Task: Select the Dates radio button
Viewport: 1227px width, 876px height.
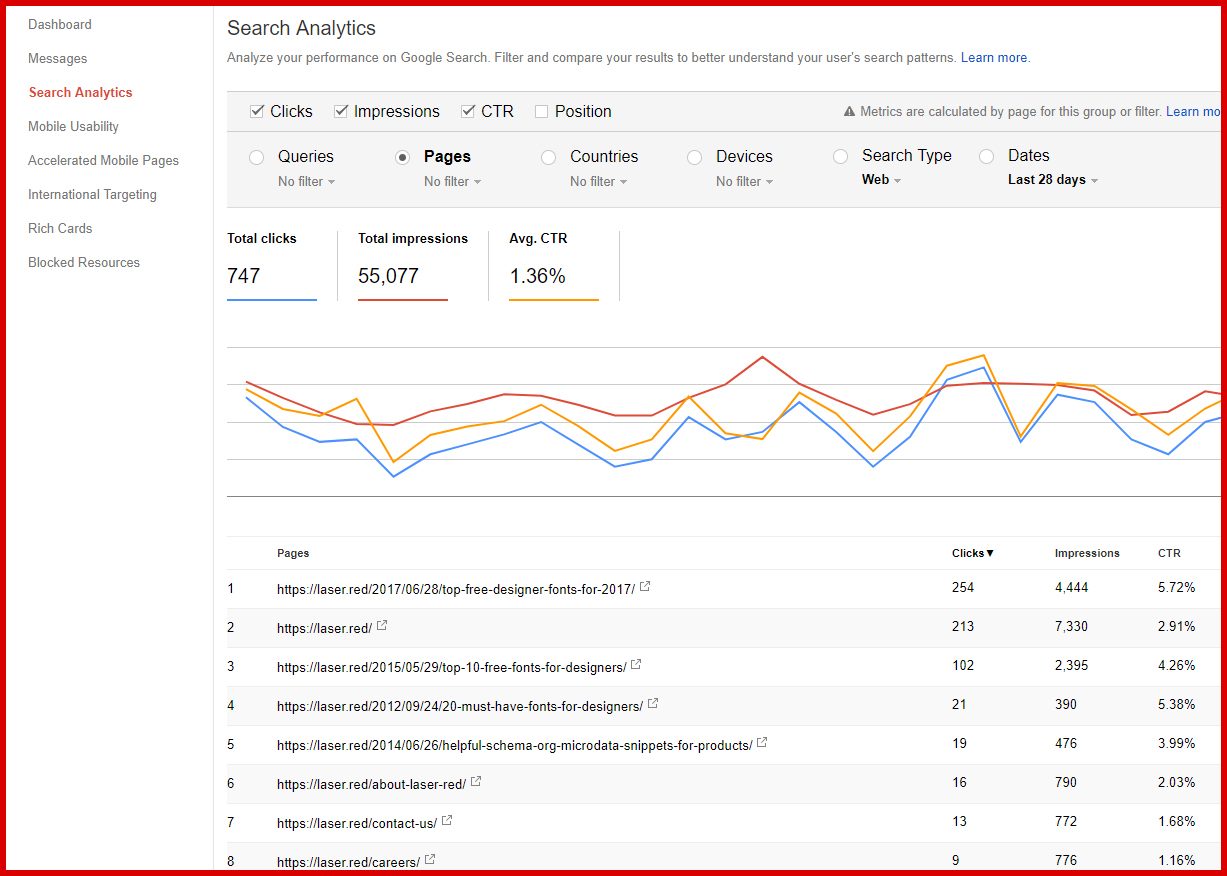Action: [x=987, y=156]
